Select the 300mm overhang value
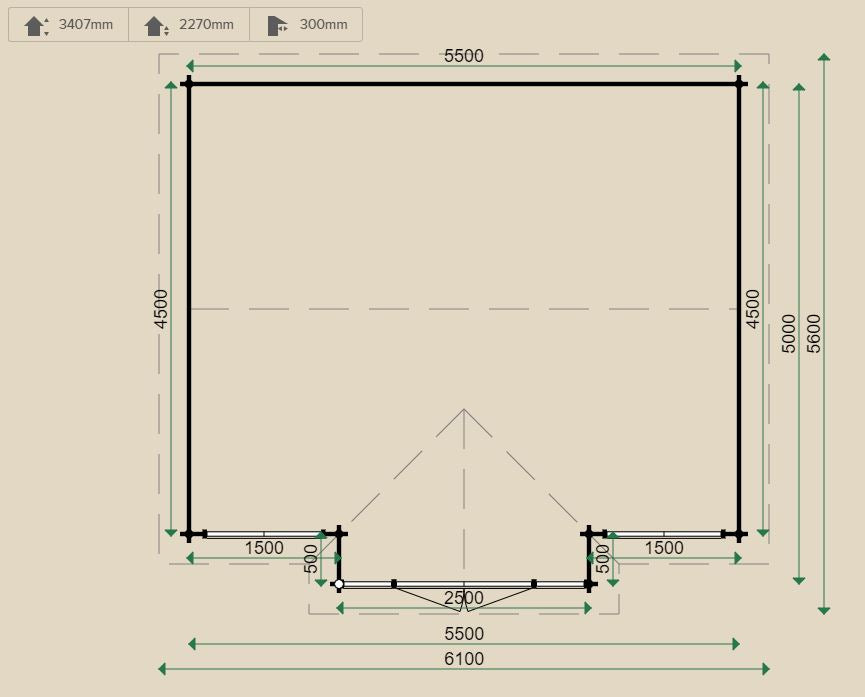The image size is (865, 697). pos(323,25)
